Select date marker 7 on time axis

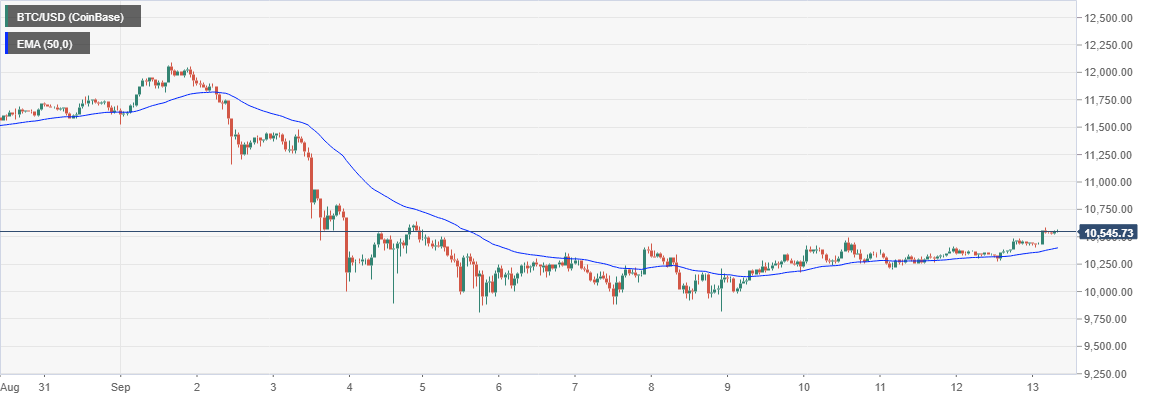pos(575,386)
